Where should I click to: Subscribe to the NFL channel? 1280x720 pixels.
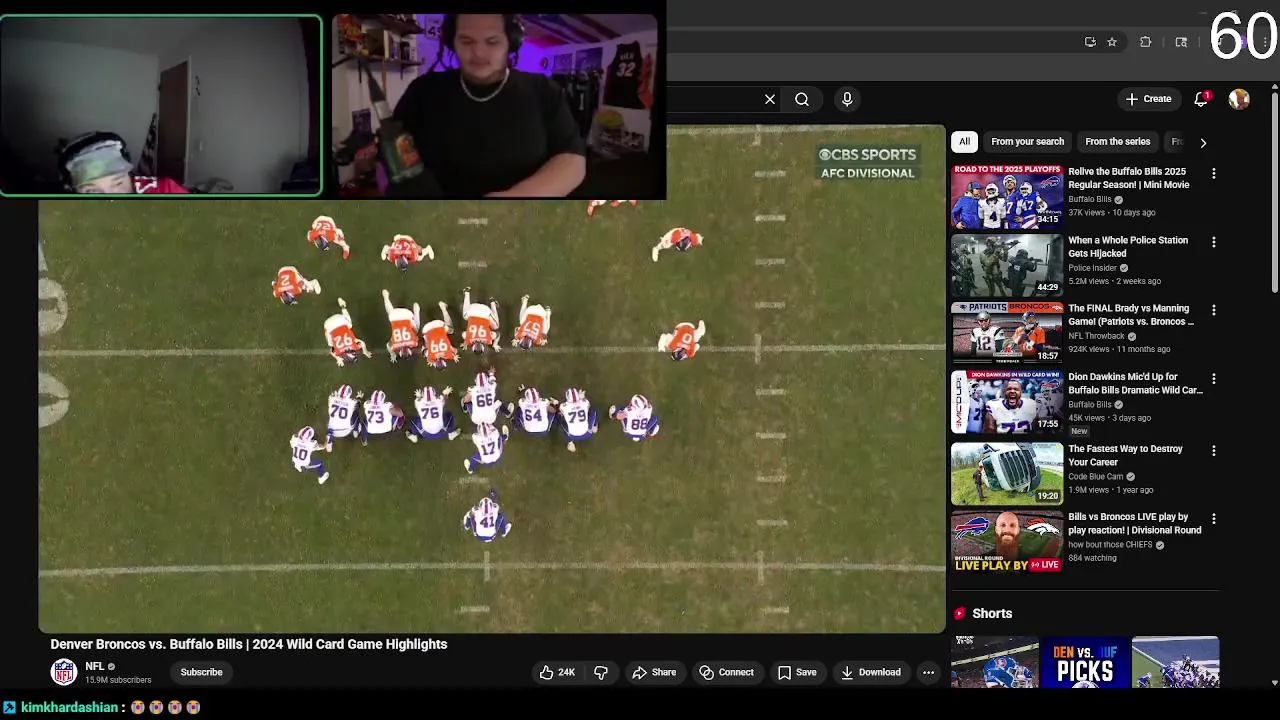pyautogui.click(x=201, y=672)
